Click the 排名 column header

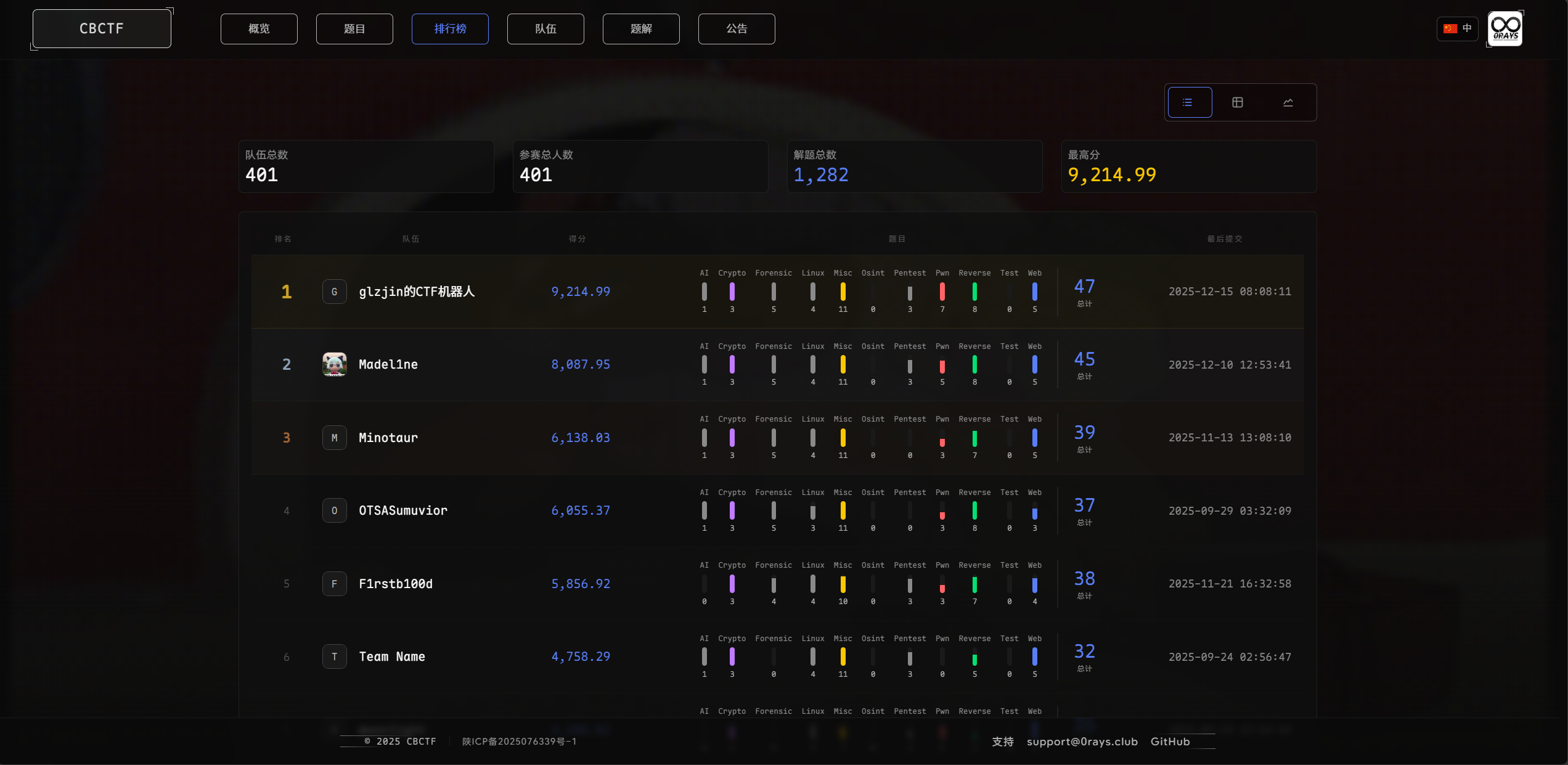pos(283,239)
